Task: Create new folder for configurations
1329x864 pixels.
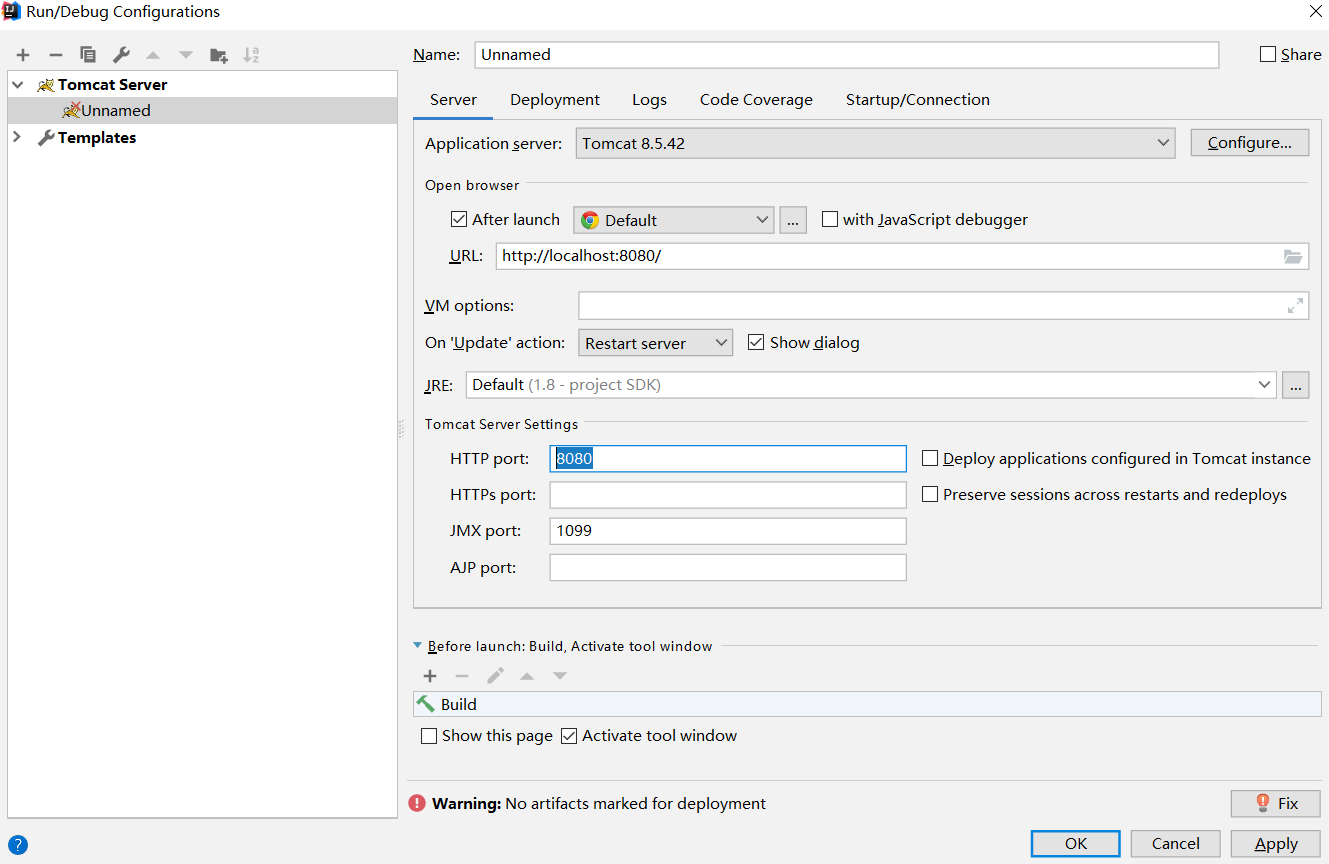Action: point(218,55)
